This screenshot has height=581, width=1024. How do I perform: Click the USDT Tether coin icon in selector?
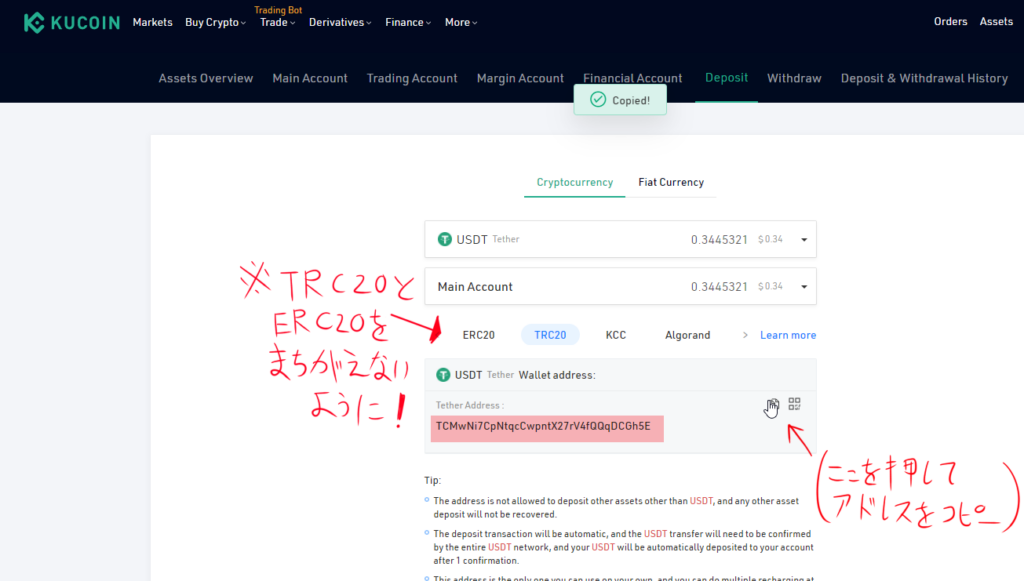445,240
